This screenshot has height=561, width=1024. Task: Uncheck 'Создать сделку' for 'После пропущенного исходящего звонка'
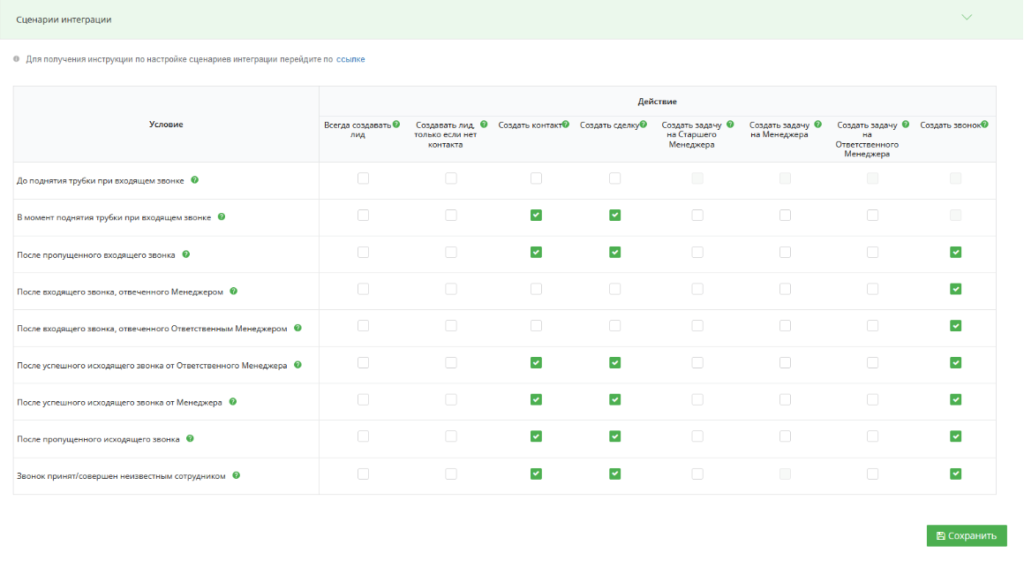tap(615, 436)
